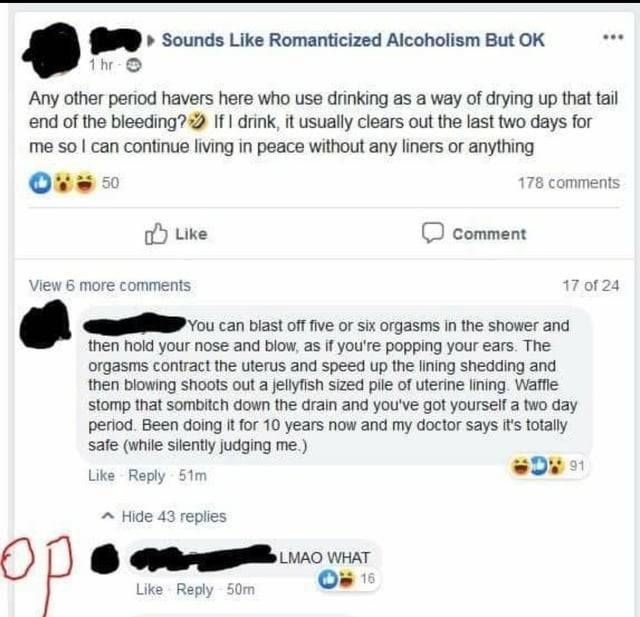Click the post privacy audience icon beside 1 hr

point(134,65)
